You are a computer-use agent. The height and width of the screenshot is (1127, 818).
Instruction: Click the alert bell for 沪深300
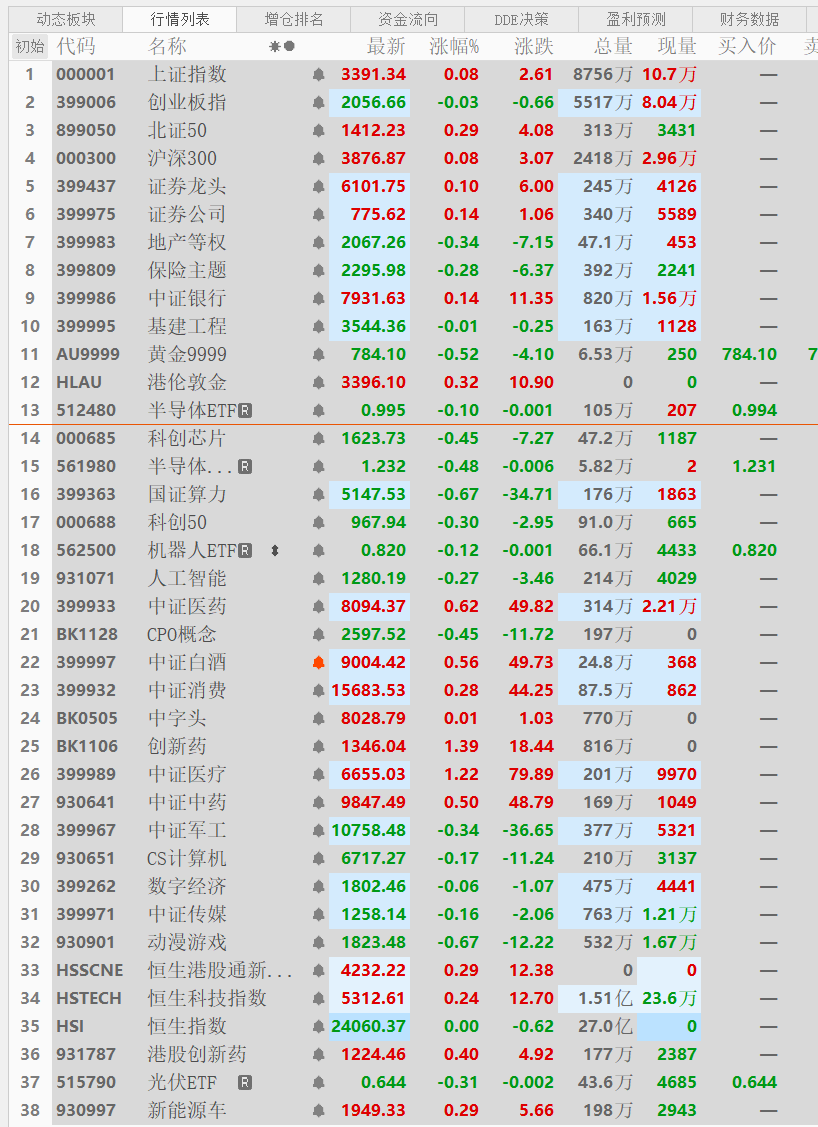click(x=318, y=158)
